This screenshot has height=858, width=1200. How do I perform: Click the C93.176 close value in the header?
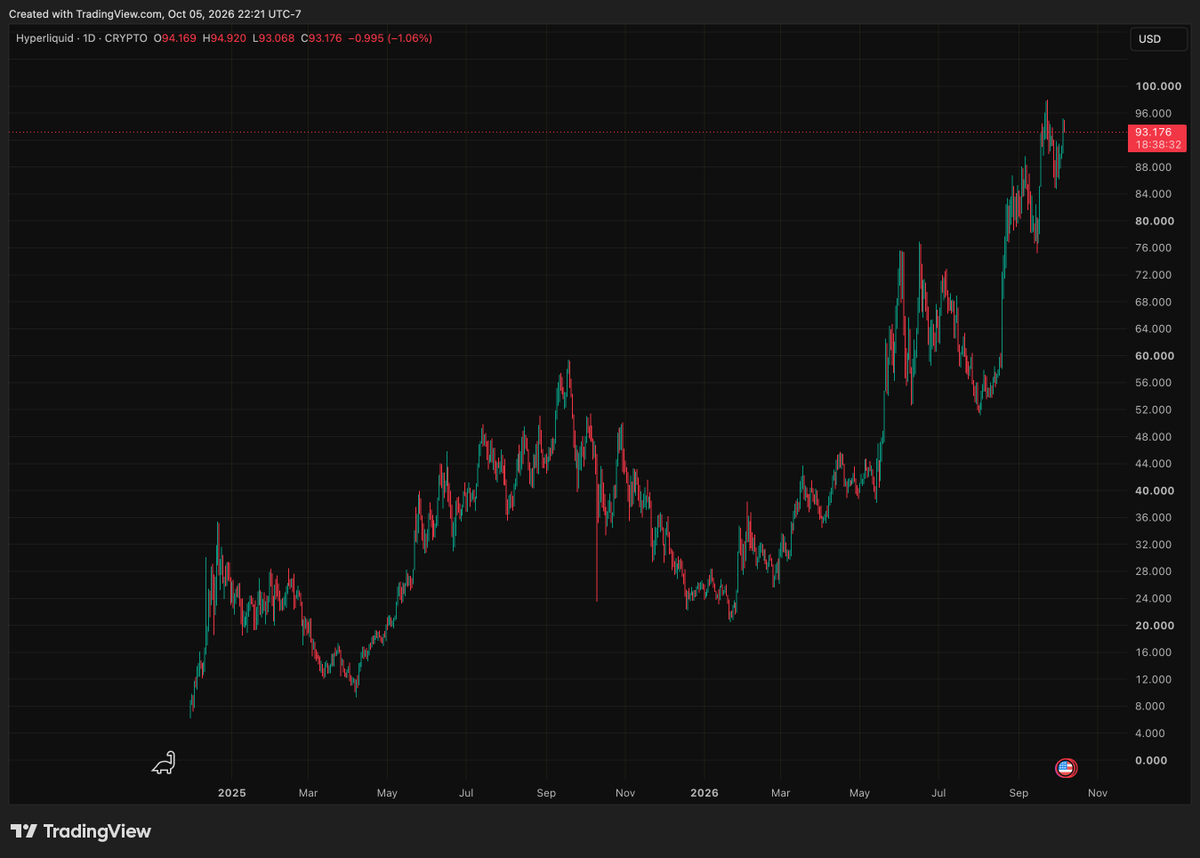[323, 39]
